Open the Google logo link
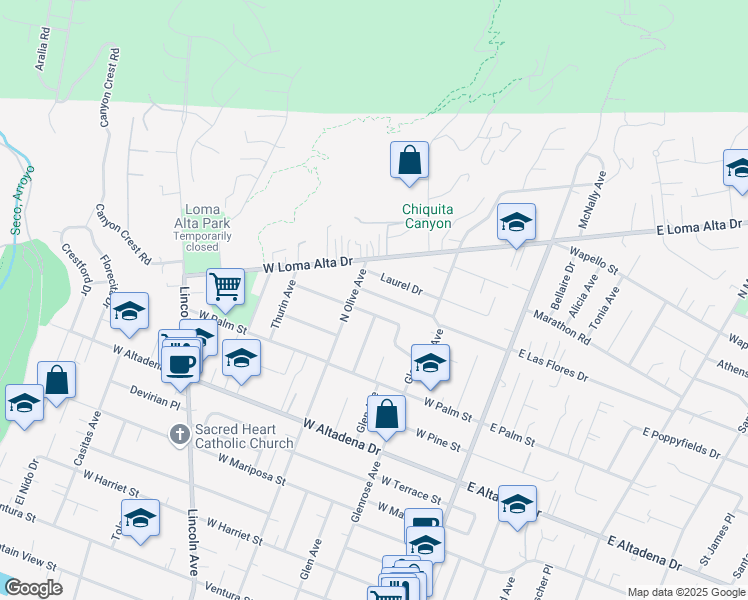Image resolution: width=748 pixels, height=600 pixels. coord(33,588)
